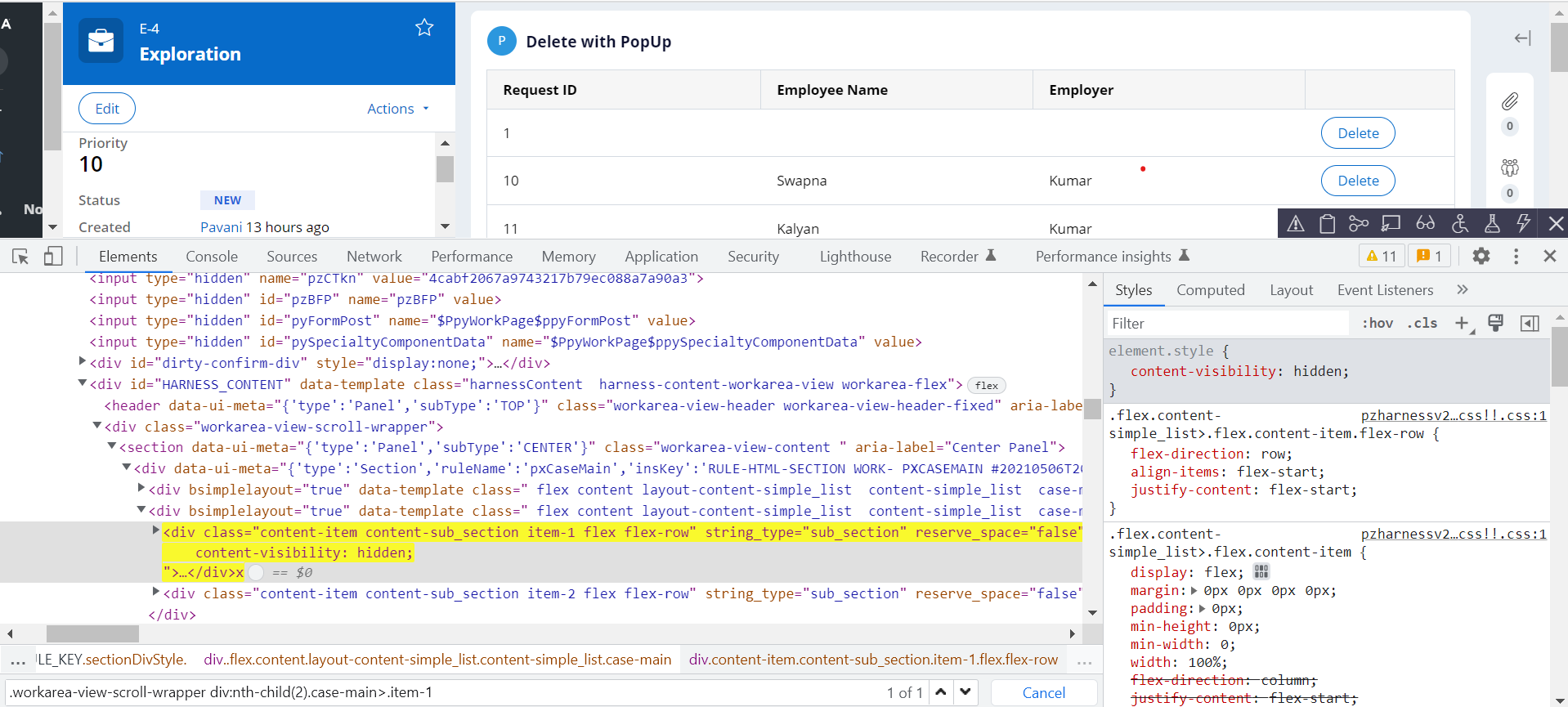This screenshot has height=707, width=1568.
Task: Open the 1 issue counter in DevTools
Action: [x=1429, y=256]
